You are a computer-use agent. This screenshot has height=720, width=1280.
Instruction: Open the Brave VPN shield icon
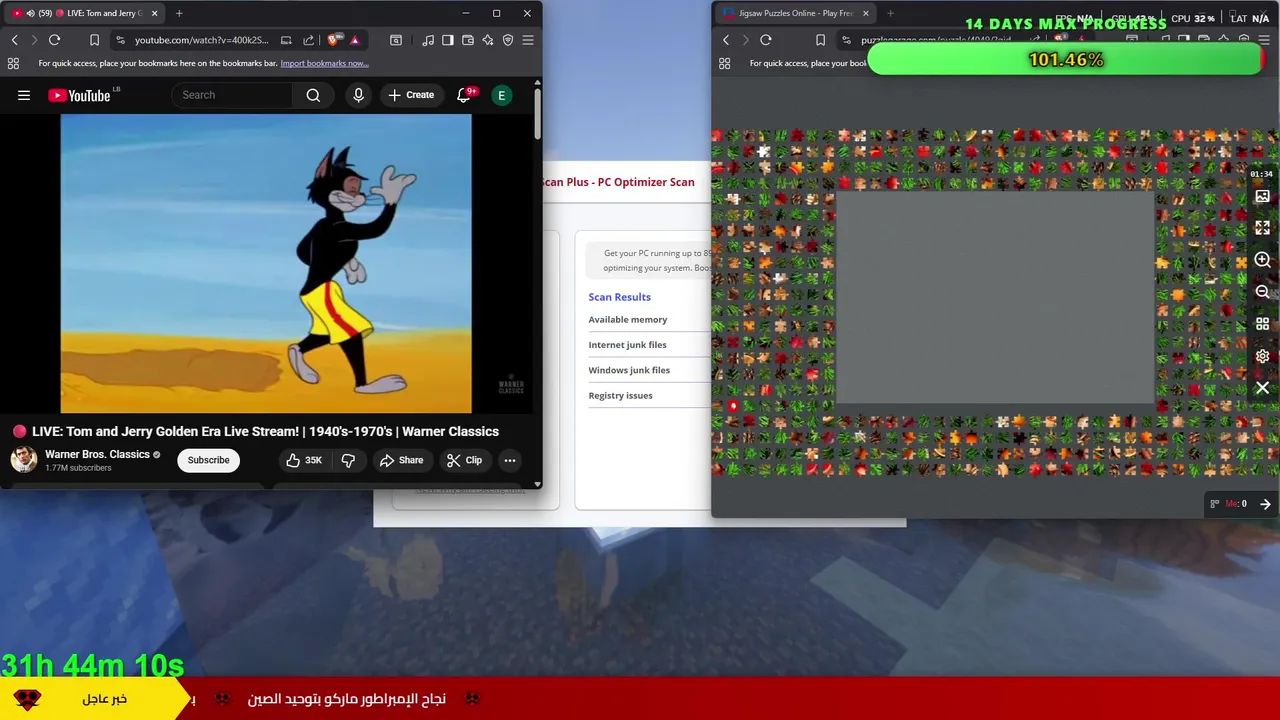tap(508, 40)
